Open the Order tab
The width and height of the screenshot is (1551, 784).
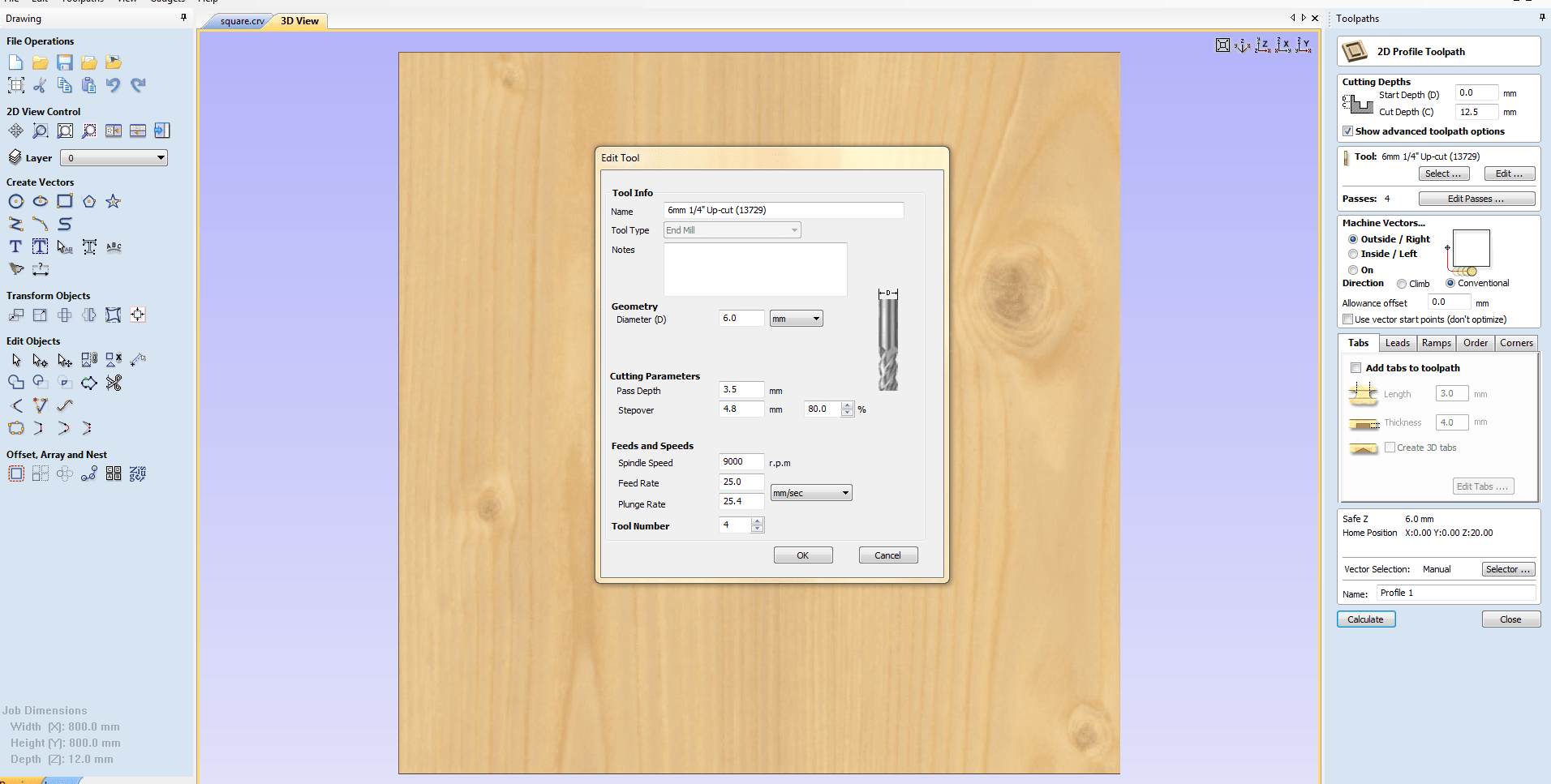tap(1475, 343)
